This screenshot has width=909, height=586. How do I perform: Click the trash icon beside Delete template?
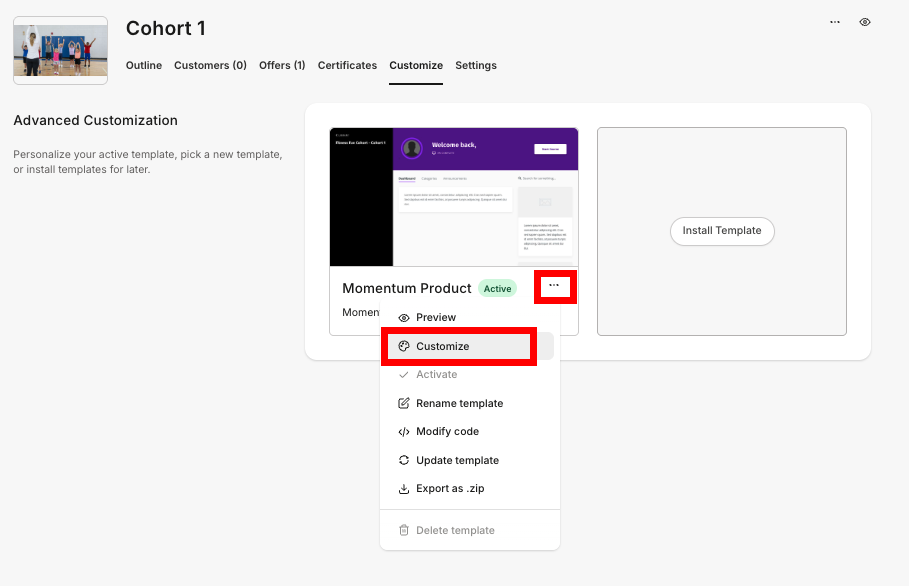(x=404, y=530)
